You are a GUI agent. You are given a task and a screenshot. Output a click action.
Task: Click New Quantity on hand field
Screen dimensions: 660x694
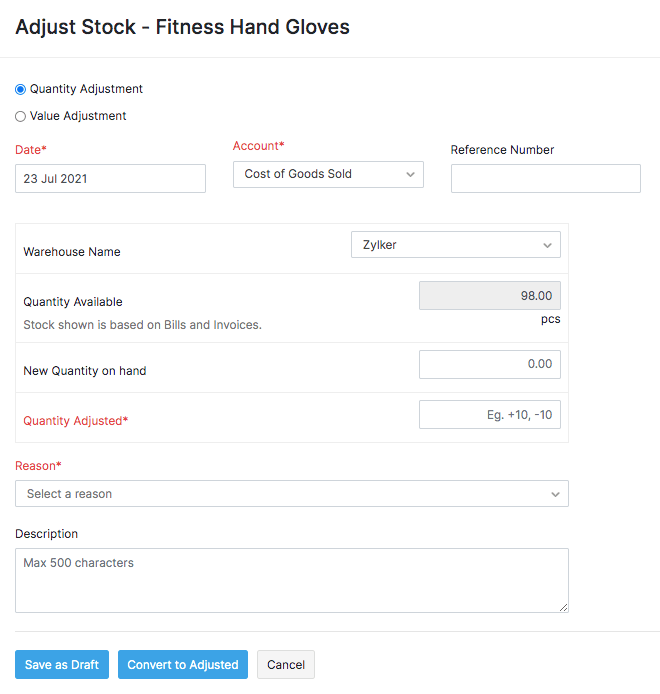point(489,364)
